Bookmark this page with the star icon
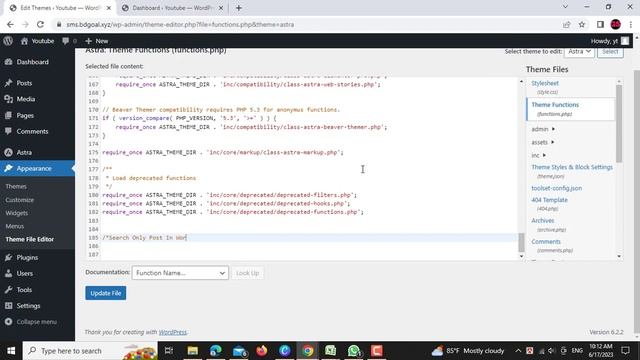 click(x=582, y=24)
